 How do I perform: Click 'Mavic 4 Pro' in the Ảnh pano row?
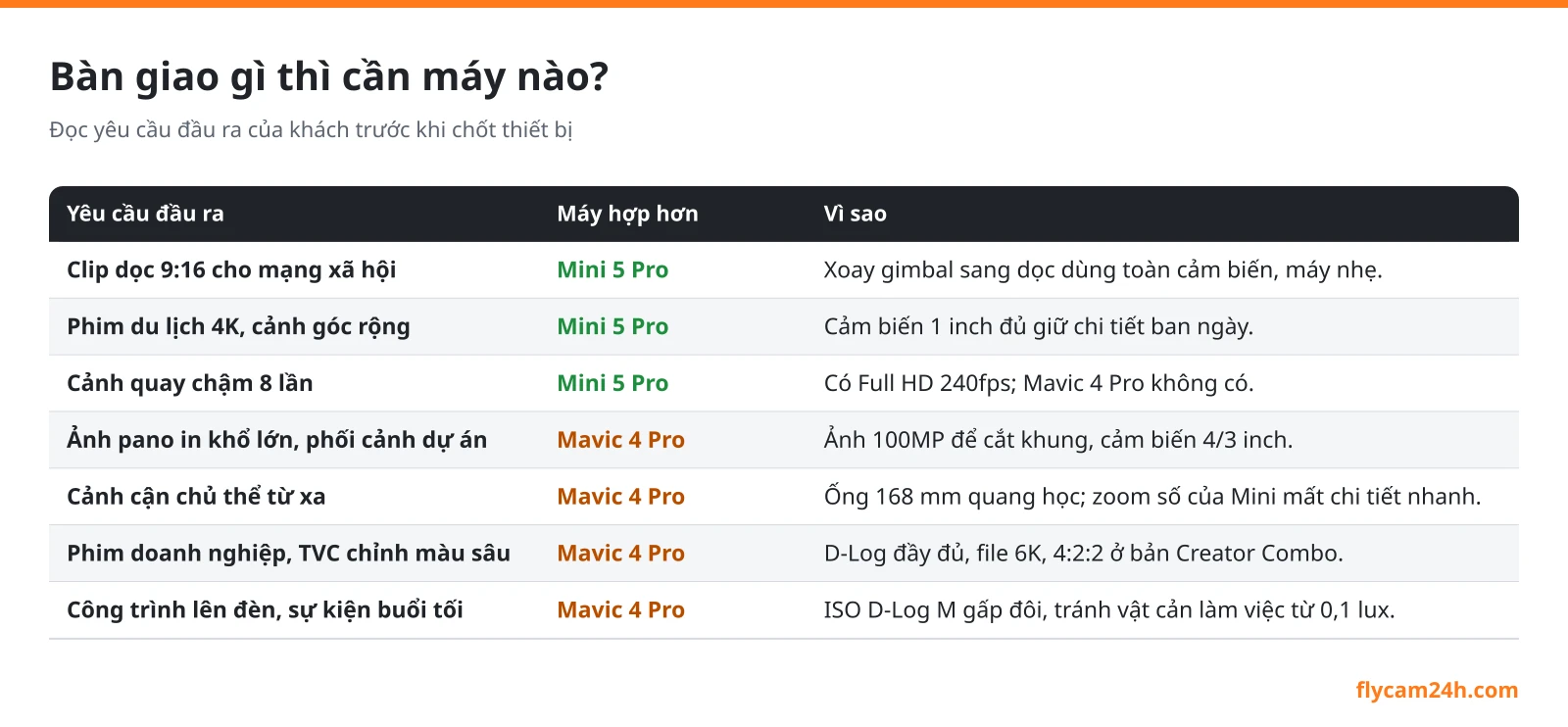coord(620,441)
